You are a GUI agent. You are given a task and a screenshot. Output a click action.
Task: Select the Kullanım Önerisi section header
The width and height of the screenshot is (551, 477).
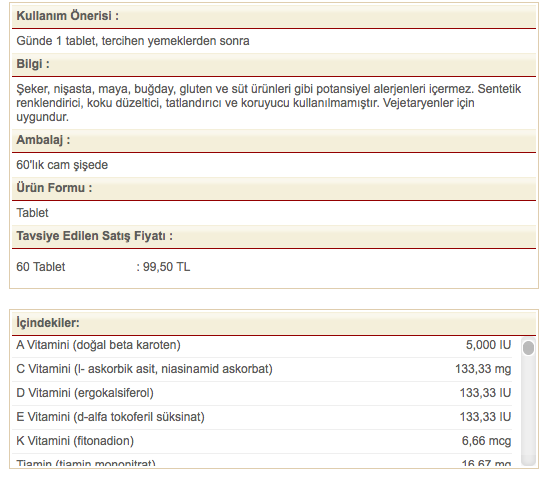click(x=274, y=16)
